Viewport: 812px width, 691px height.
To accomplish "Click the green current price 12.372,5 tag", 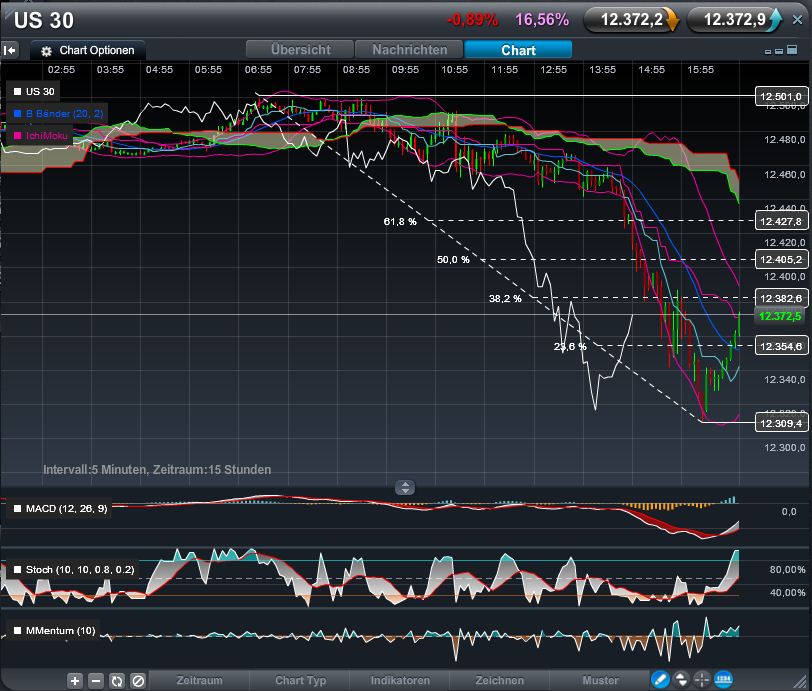I will (780, 316).
